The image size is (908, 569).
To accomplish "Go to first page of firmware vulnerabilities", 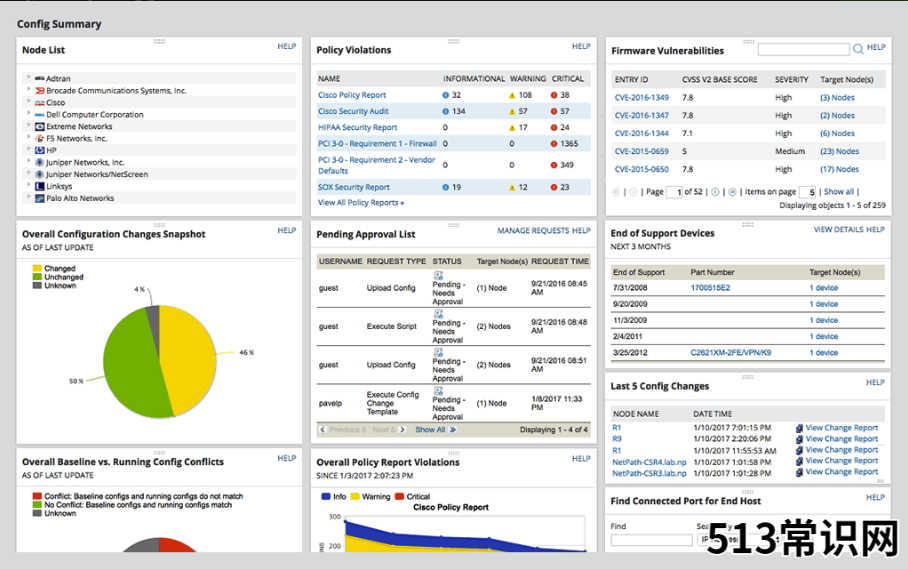I will click(x=616, y=192).
